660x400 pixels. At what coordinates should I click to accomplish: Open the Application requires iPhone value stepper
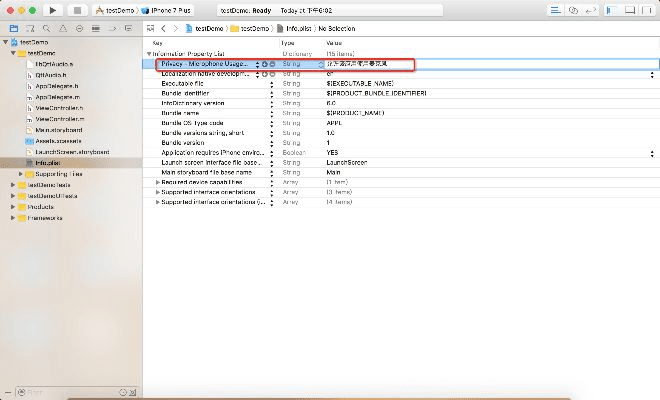coord(652,156)
